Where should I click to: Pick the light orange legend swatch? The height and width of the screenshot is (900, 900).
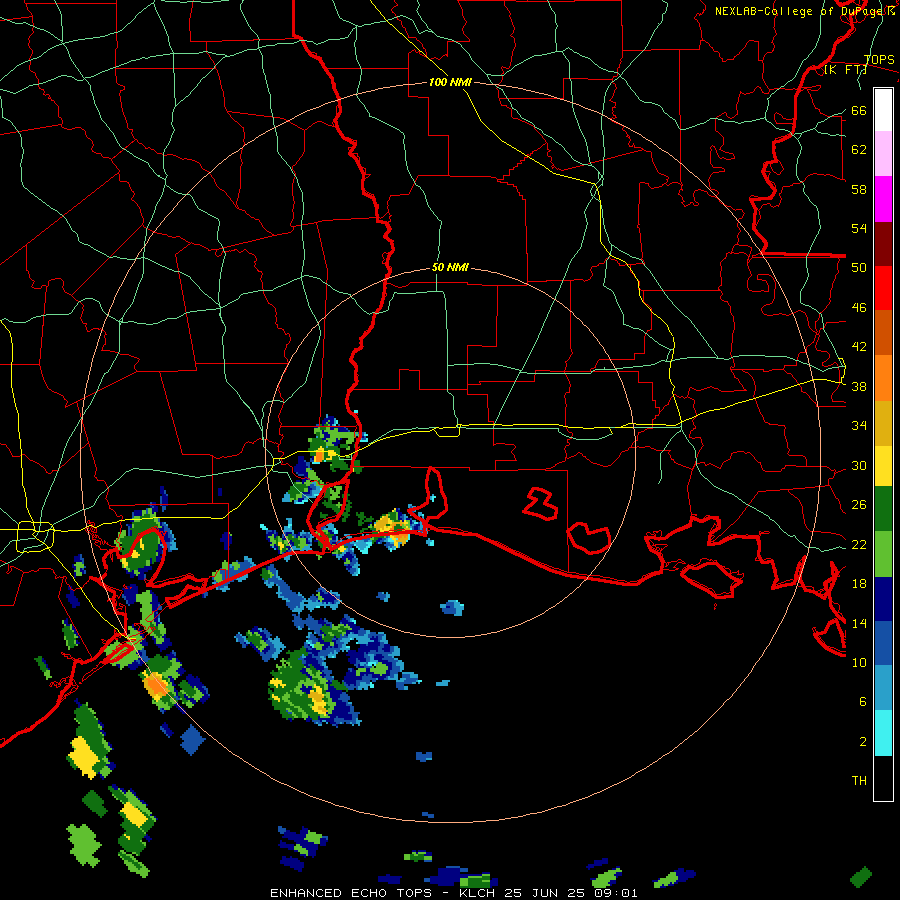coord(883,378)
